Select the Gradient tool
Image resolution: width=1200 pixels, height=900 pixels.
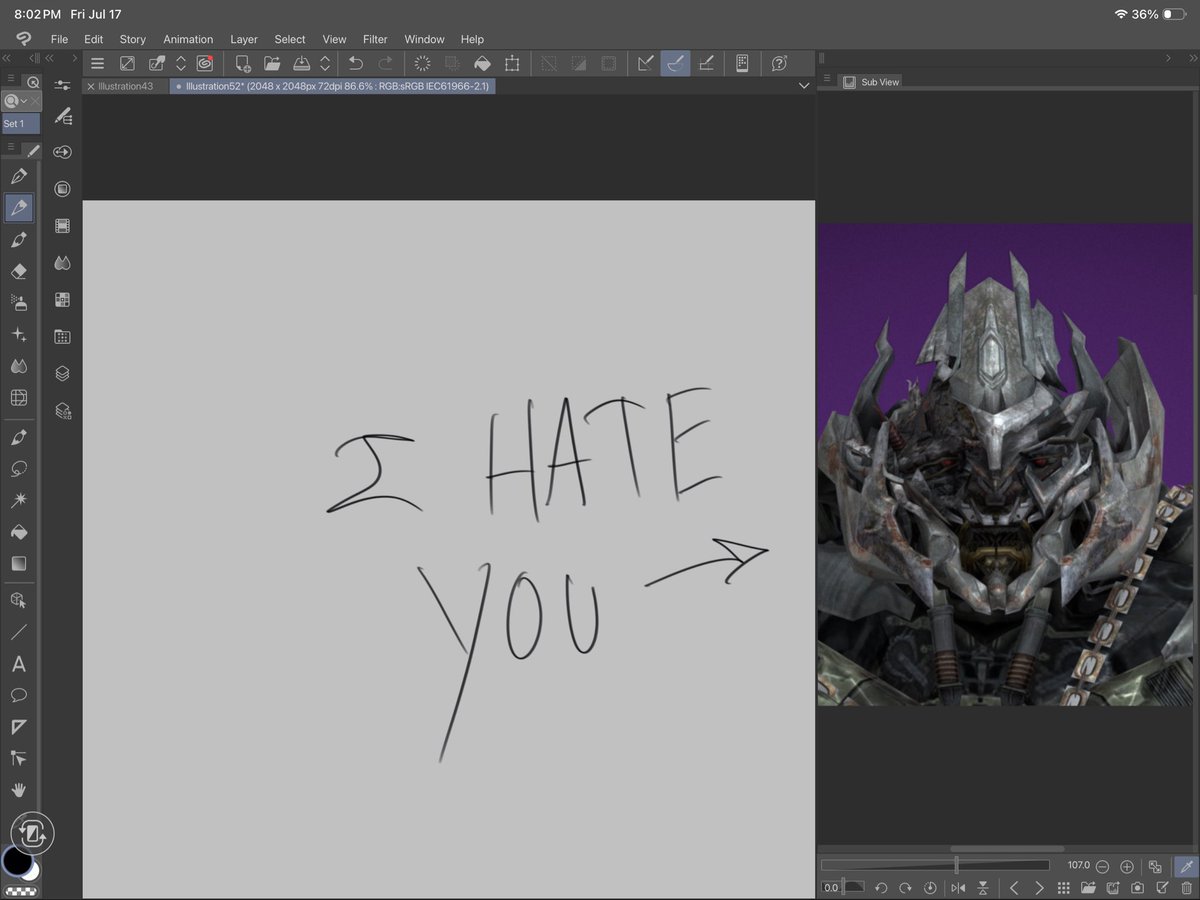pos(18,563)
